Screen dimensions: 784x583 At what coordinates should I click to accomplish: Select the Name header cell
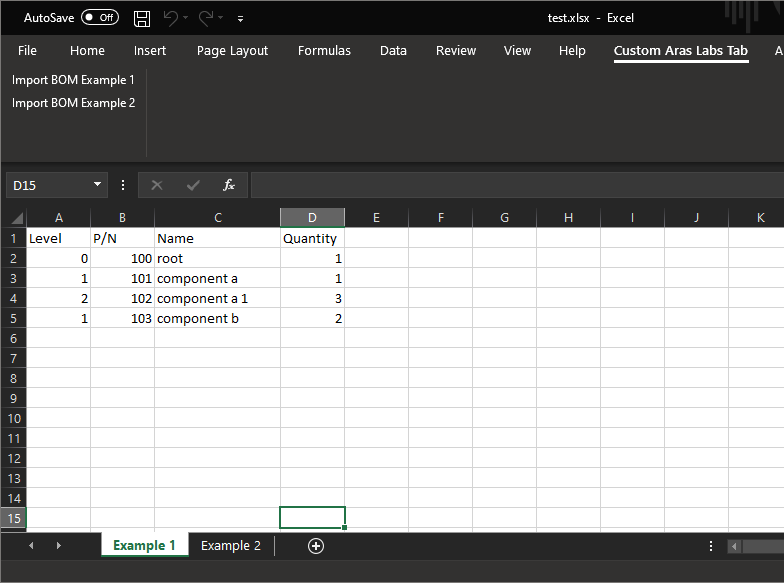click(x=218, y=238)
